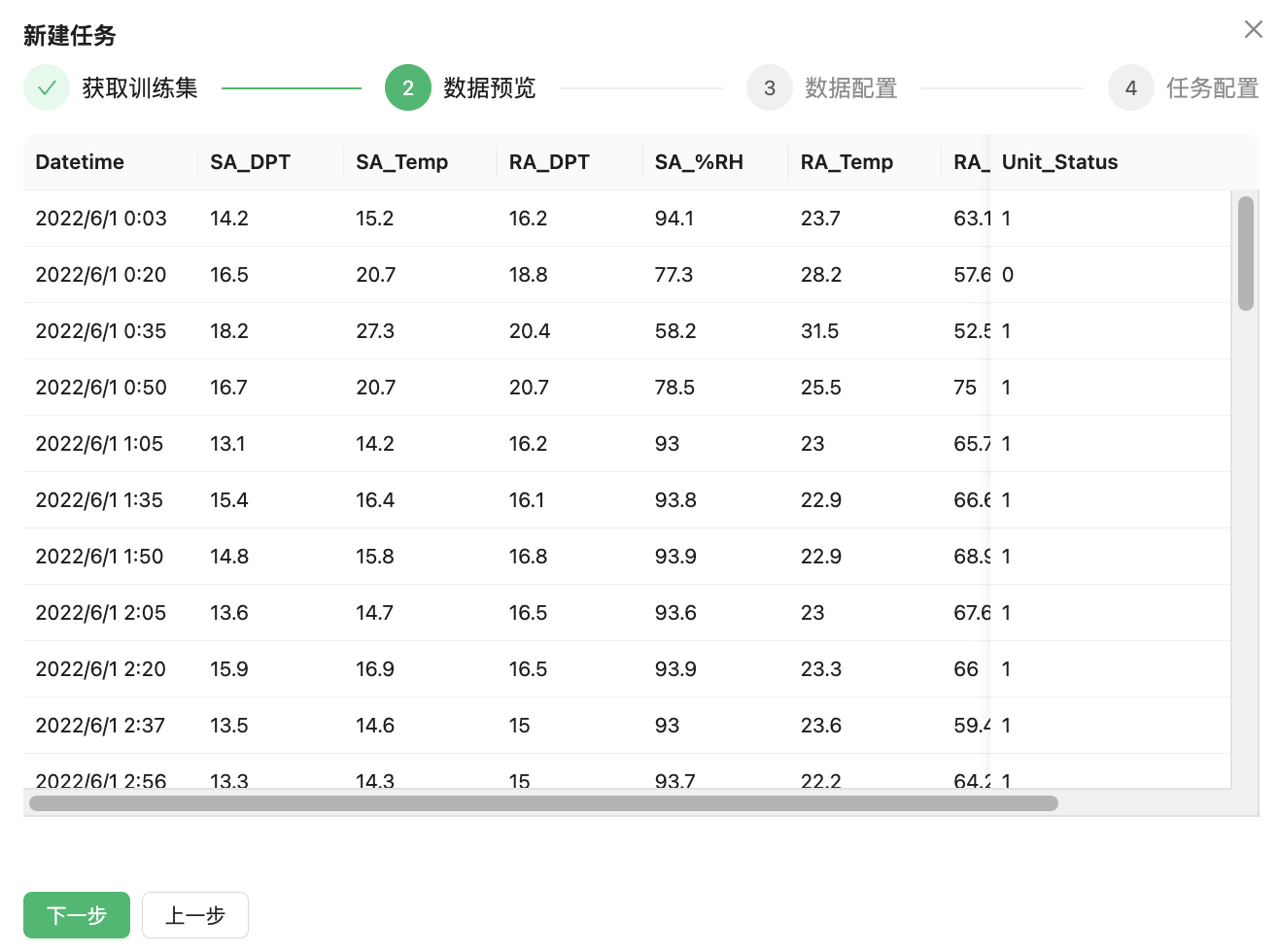1279x952 pixels.
Task: Click the Datetime column header
Action: [80, 162]
